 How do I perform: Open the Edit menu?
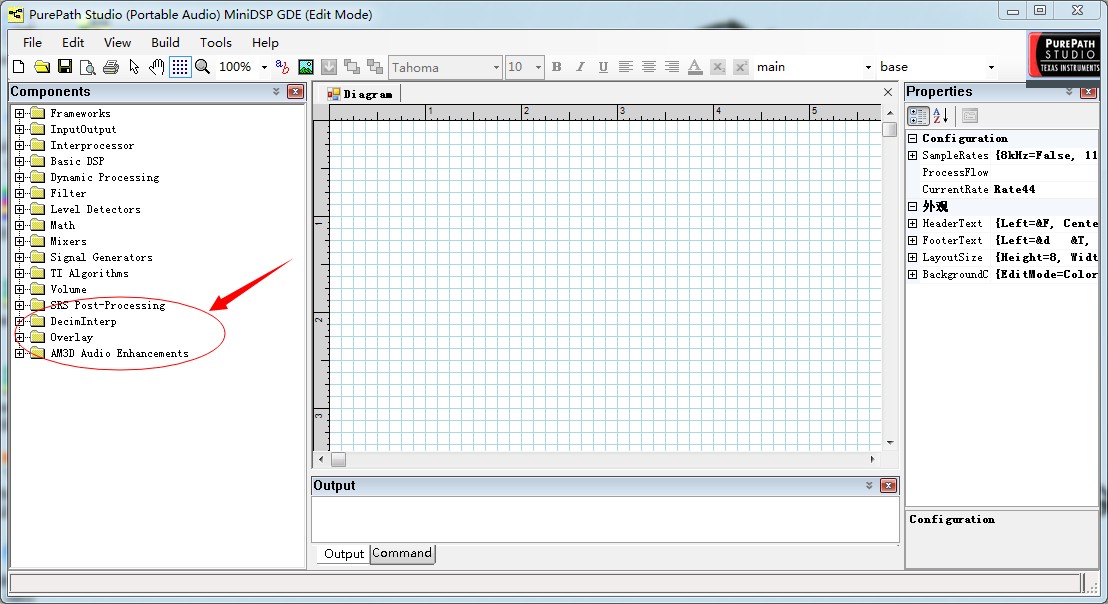[x=73, y=42]
